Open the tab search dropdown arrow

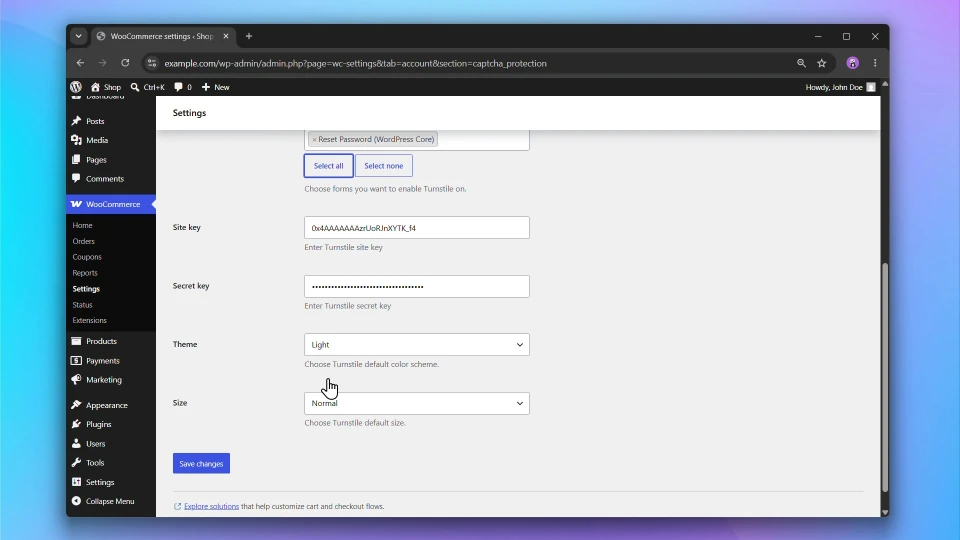click(x=78, y=36)
